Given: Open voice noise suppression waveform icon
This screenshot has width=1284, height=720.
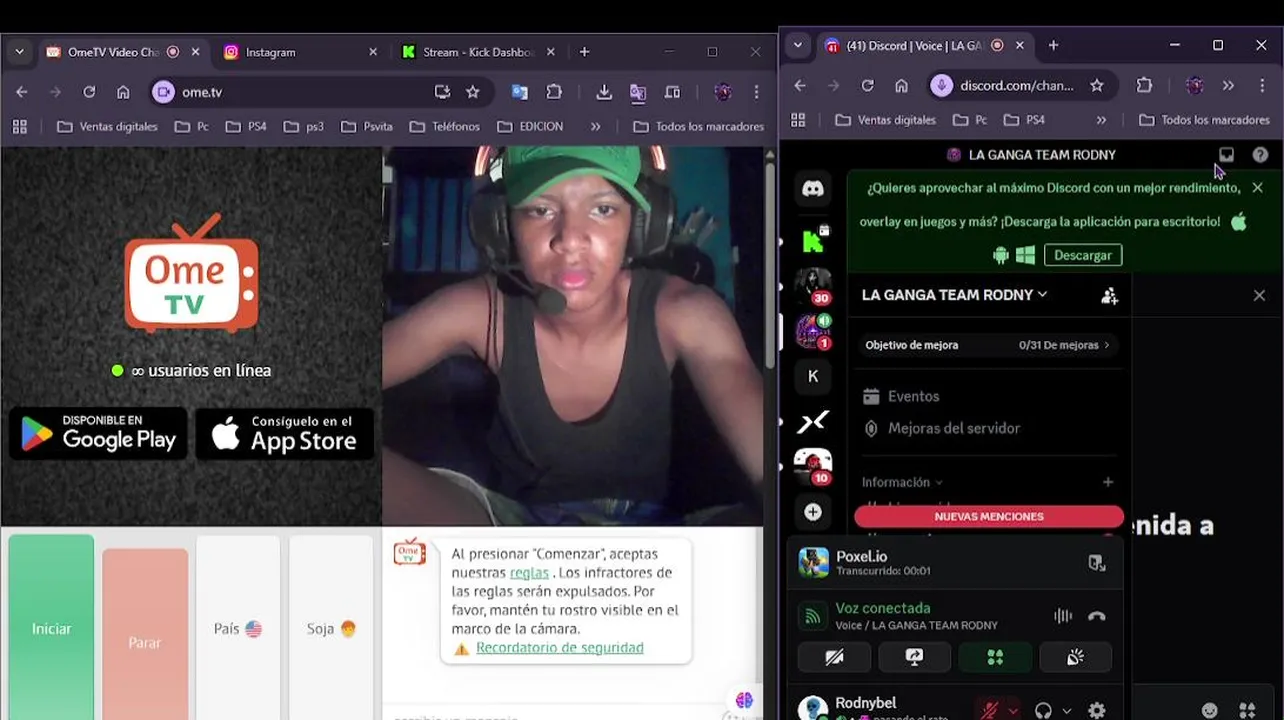Looking at the screenshot, I should [1063, 616].
